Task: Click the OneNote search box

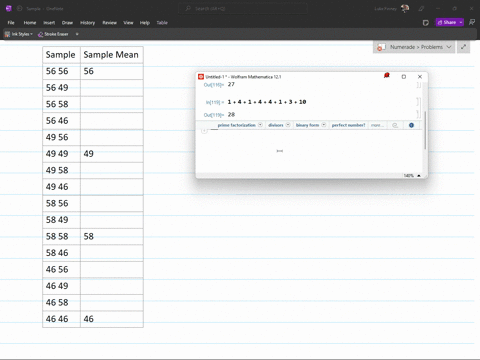Action: tap(243, 8)
